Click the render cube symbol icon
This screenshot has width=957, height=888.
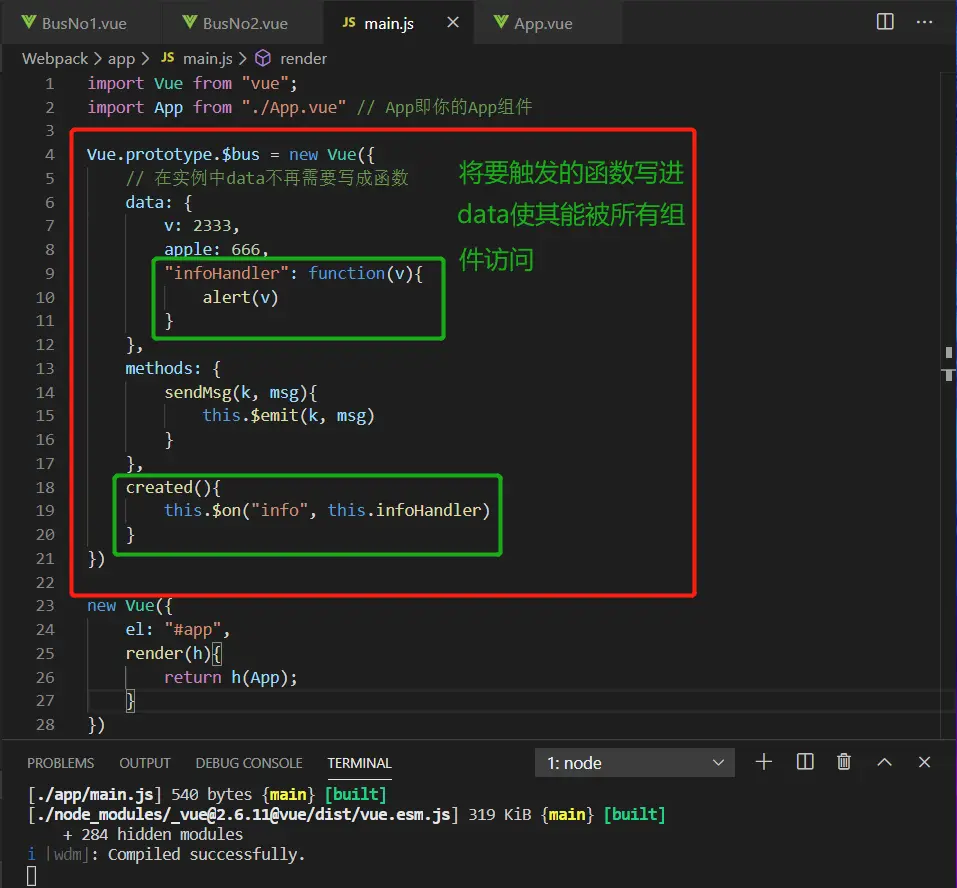(x=263, y=58)
